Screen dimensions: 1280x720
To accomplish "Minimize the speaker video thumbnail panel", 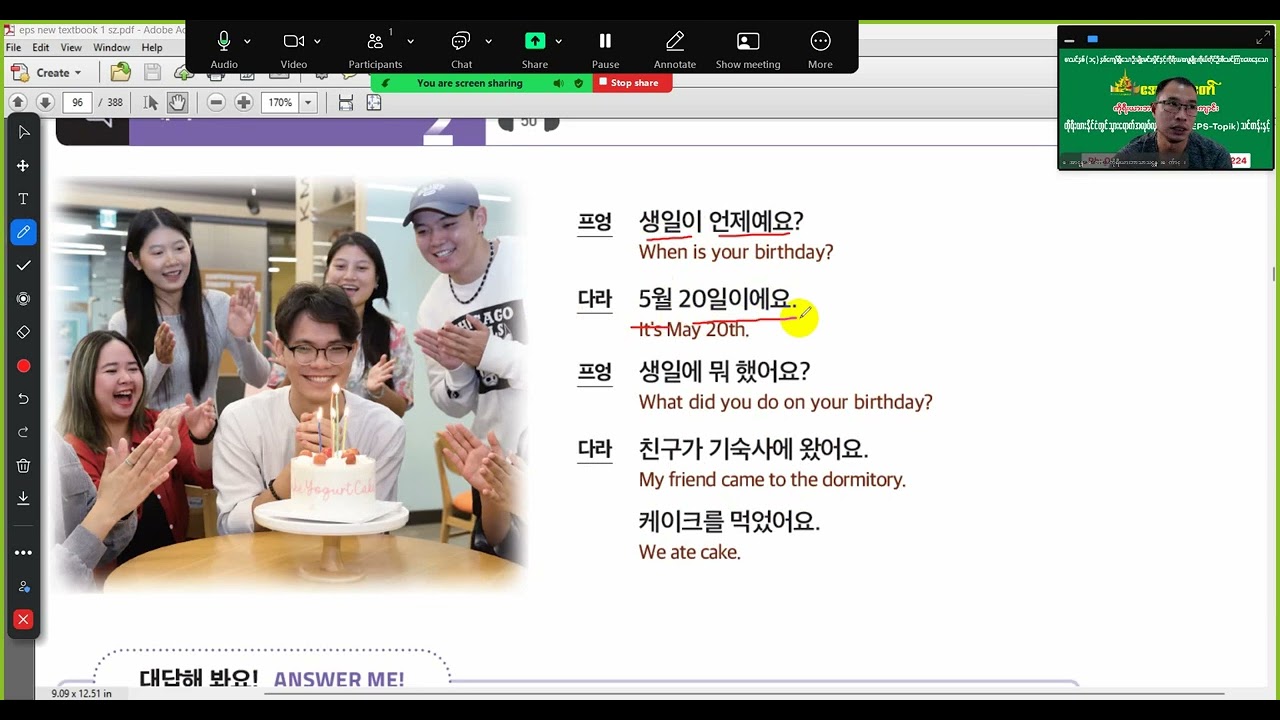I will pyautogui.click(x=1069, y=40).
